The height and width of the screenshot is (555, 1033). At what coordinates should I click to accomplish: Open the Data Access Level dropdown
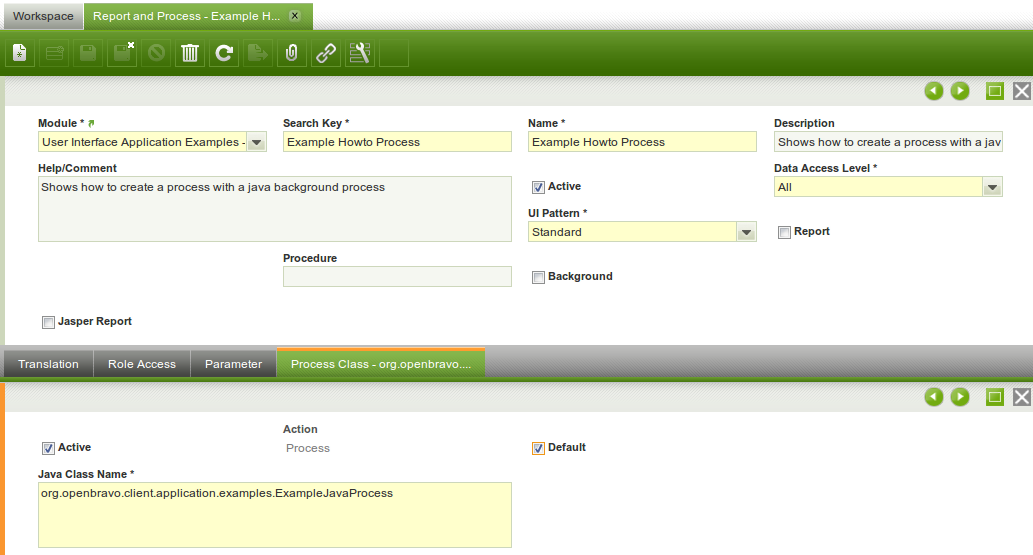[x=992, y=187]
